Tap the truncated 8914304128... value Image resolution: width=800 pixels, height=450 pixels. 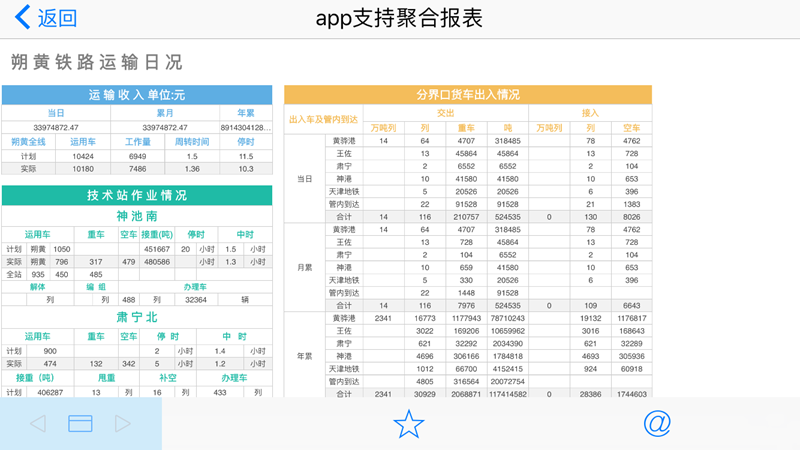pyautogui.click(x=246, y=128)
